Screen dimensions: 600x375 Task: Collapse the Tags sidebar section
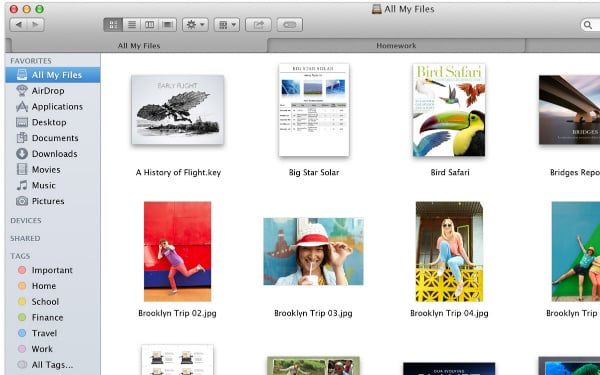click(x=20, y=256)
